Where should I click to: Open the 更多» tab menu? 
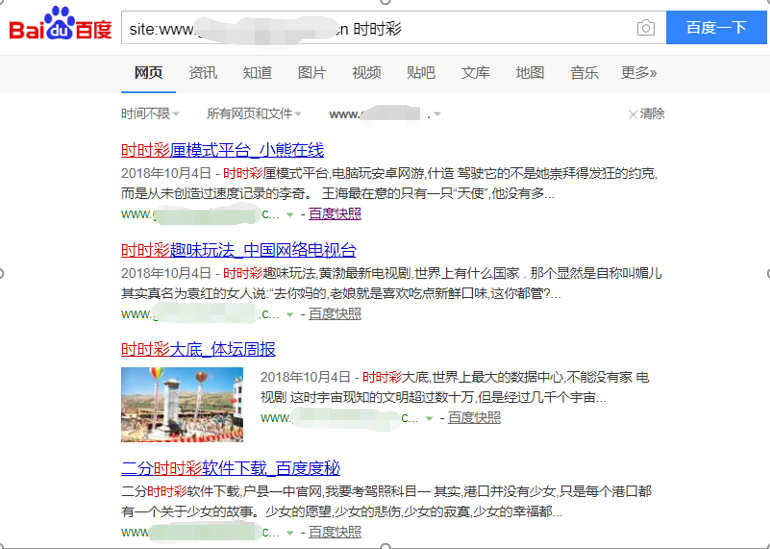[638, 73]
